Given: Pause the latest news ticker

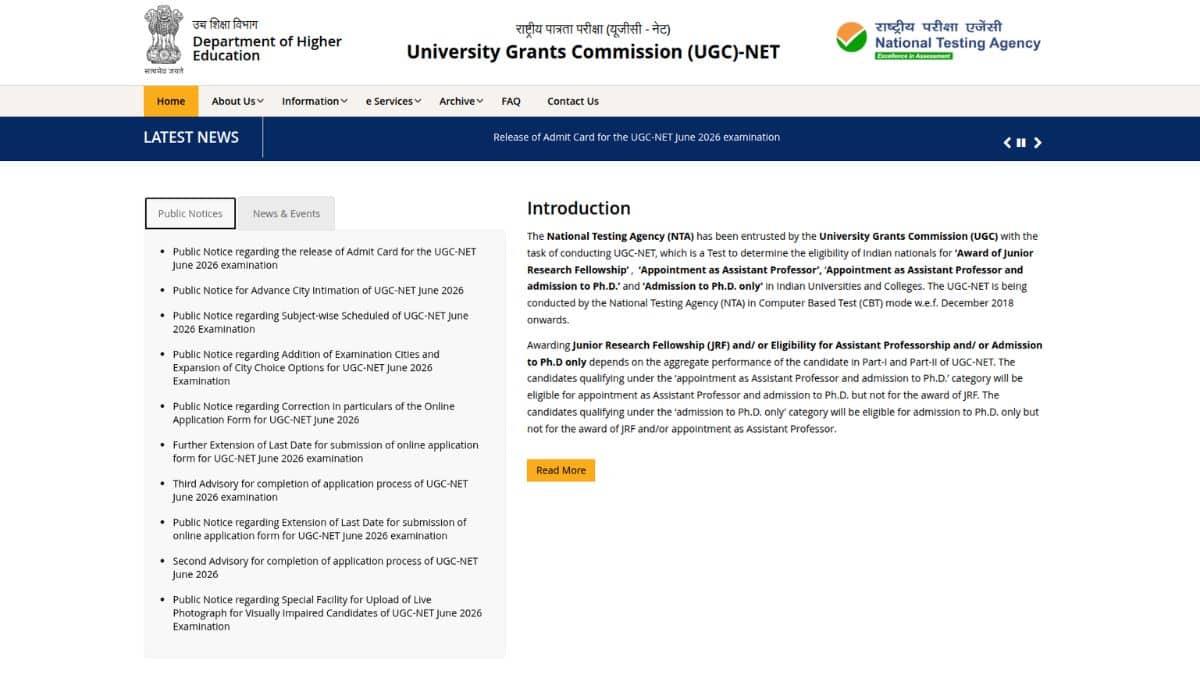Looking at the screenshot, I should (x=1021, y=143).
